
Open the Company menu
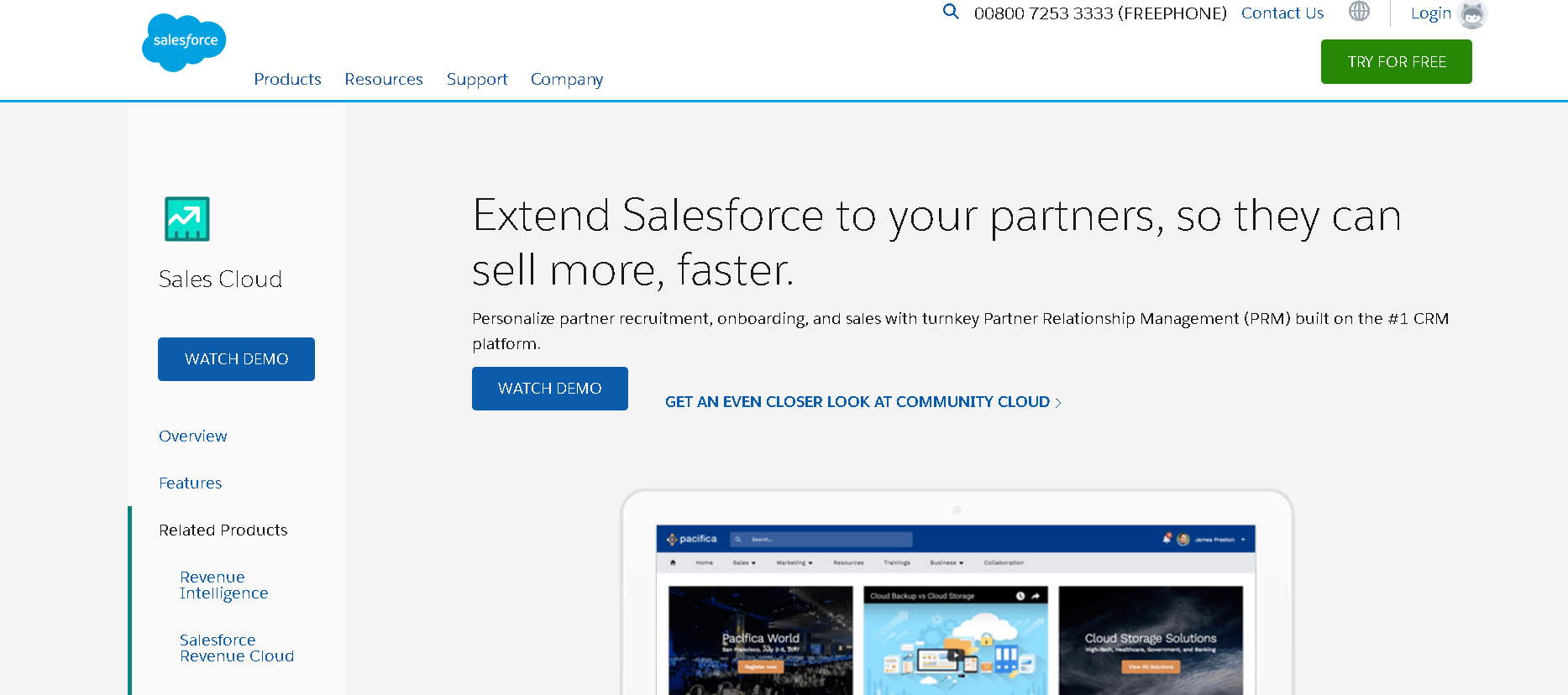(567, 79)
